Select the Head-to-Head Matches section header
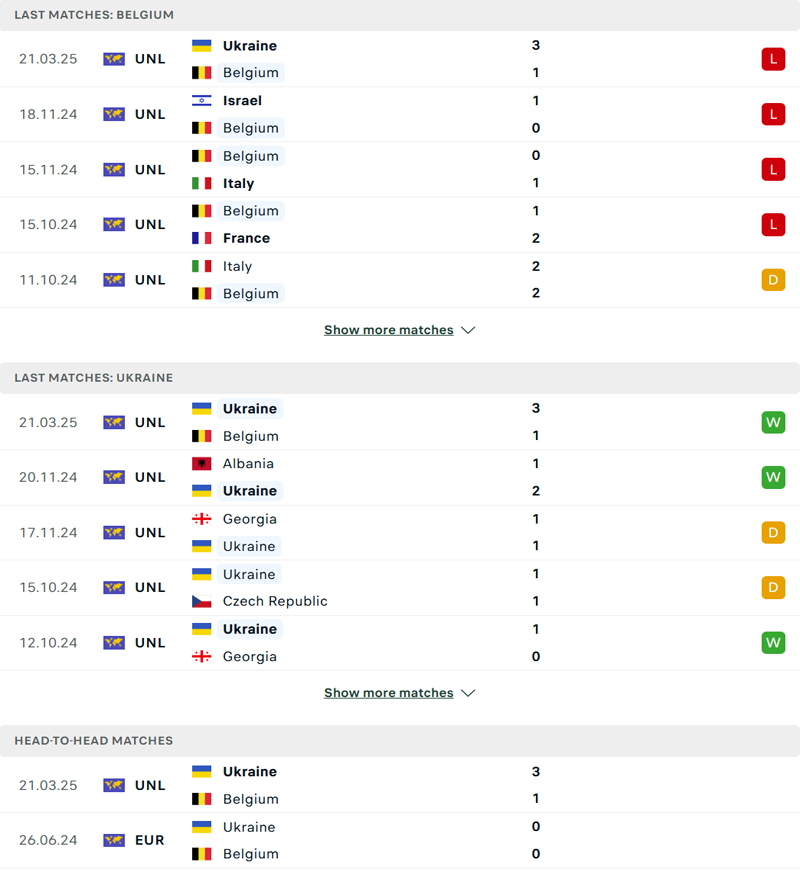Viewport: 800px width, 870px height. coord(94,741)
